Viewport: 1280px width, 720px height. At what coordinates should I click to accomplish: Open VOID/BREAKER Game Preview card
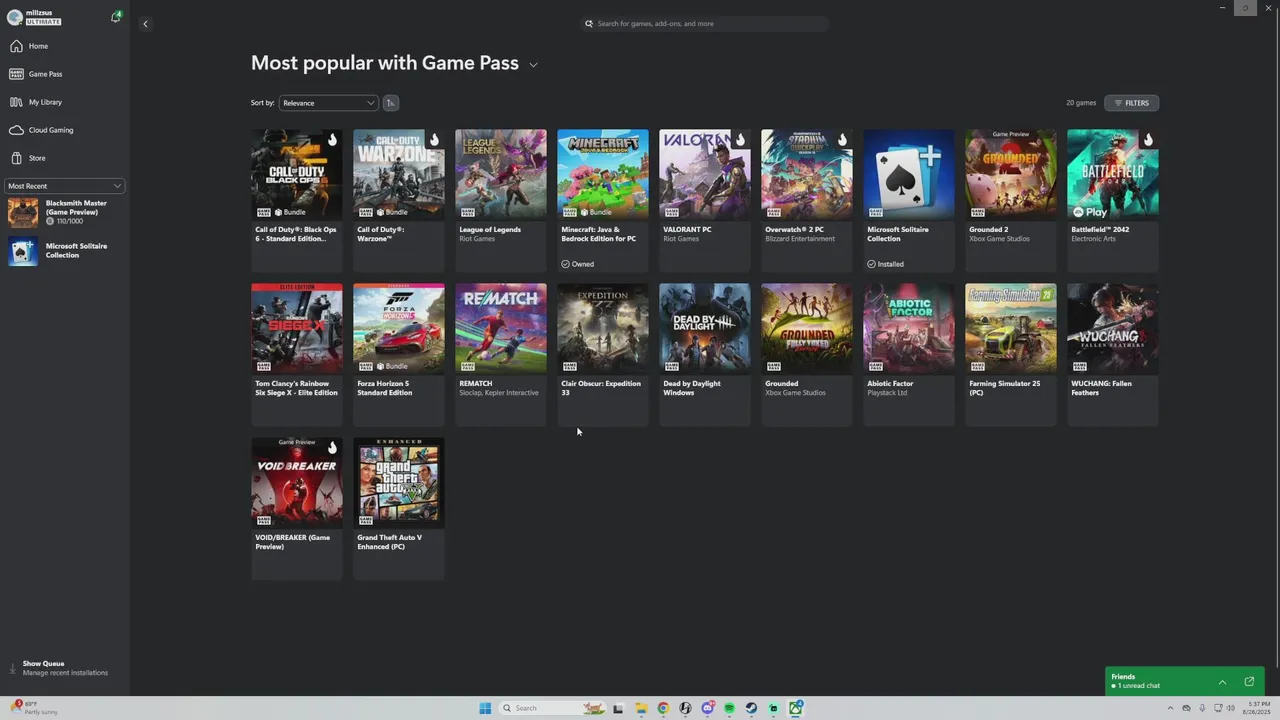point(297,508)
